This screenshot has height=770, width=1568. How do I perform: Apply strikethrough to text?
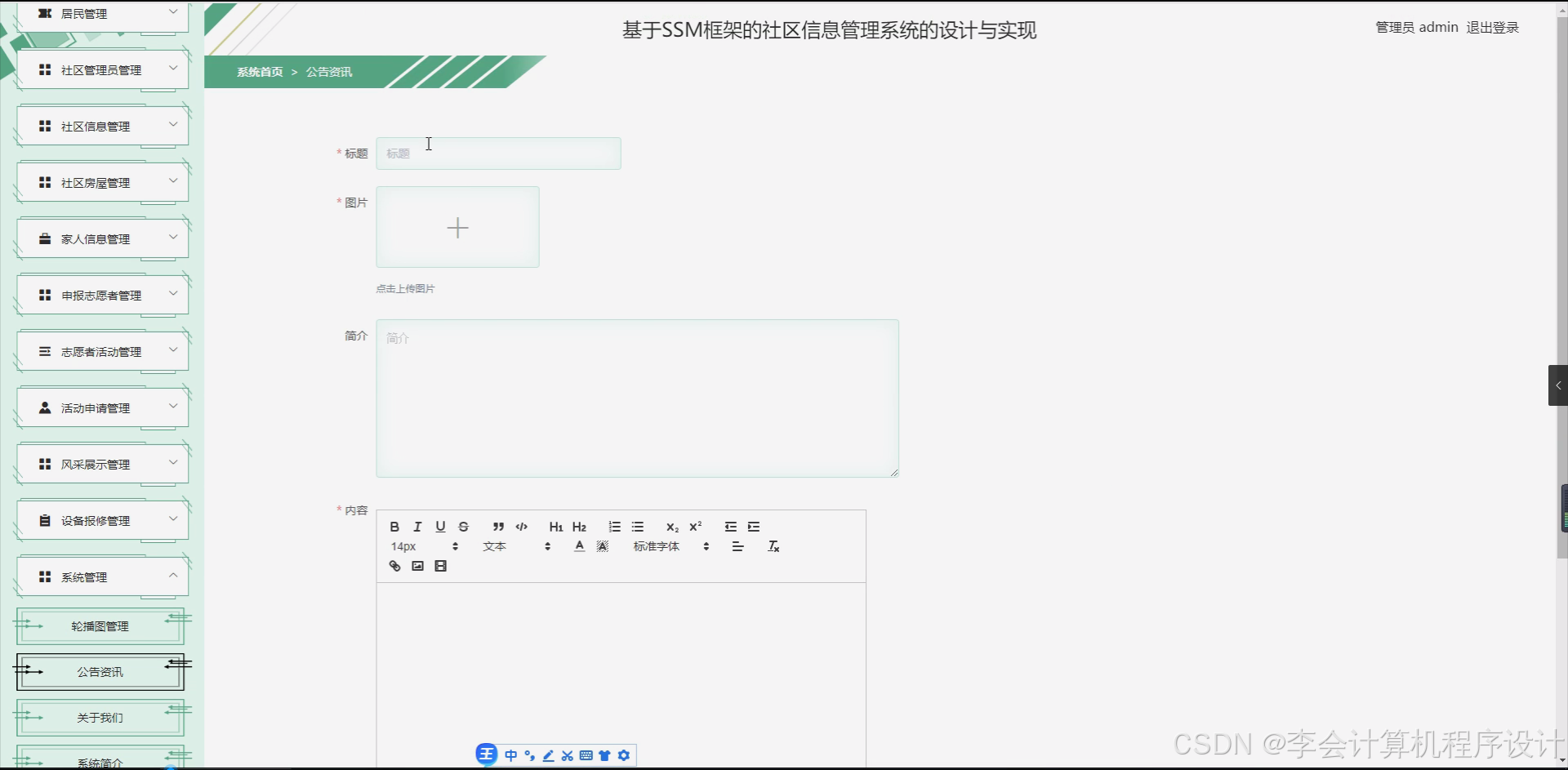[463, 527]
